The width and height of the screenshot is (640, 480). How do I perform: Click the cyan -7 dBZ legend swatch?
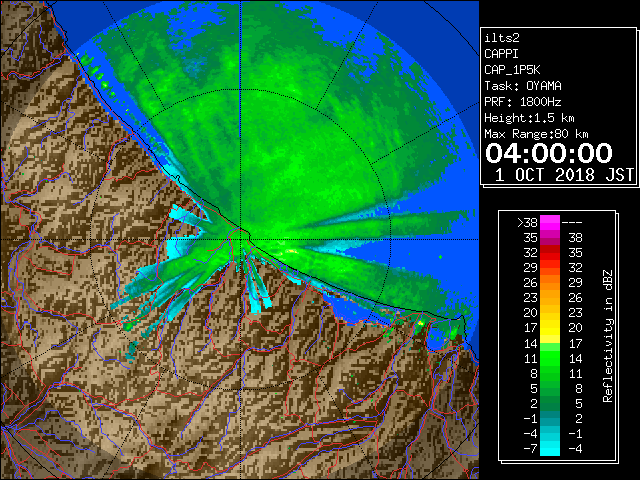(x=550, y=448)
